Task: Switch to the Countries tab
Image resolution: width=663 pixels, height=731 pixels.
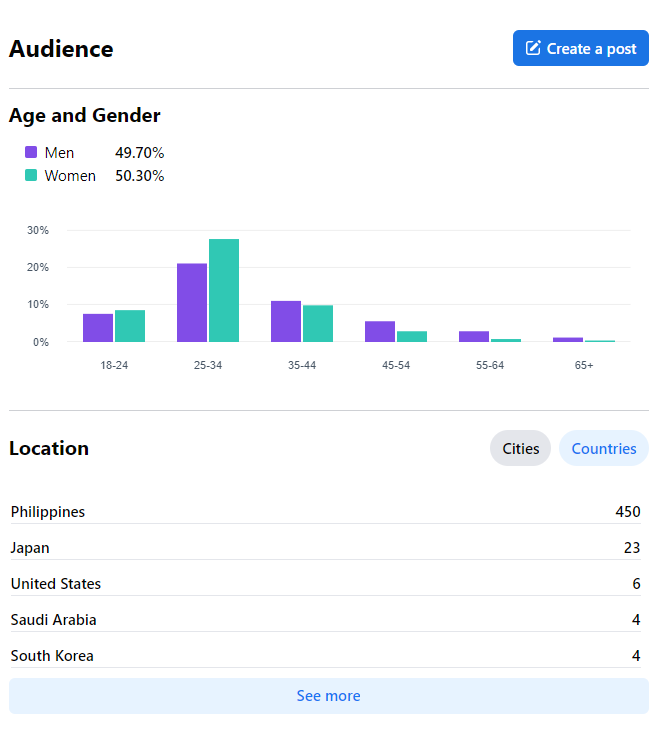Action: [603, 448]
